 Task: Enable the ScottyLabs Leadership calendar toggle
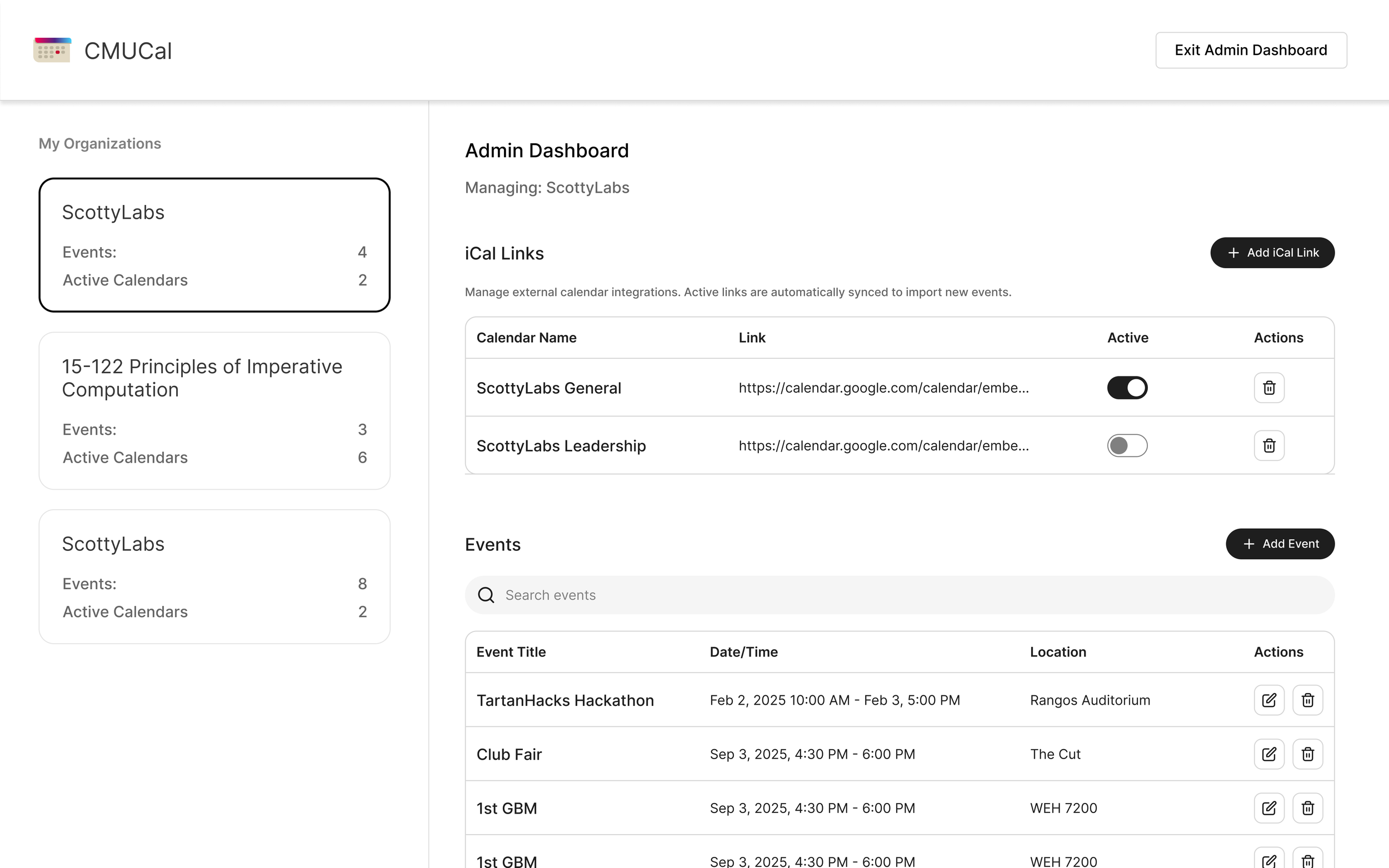pyautogui.click(x=1127, y=445)
